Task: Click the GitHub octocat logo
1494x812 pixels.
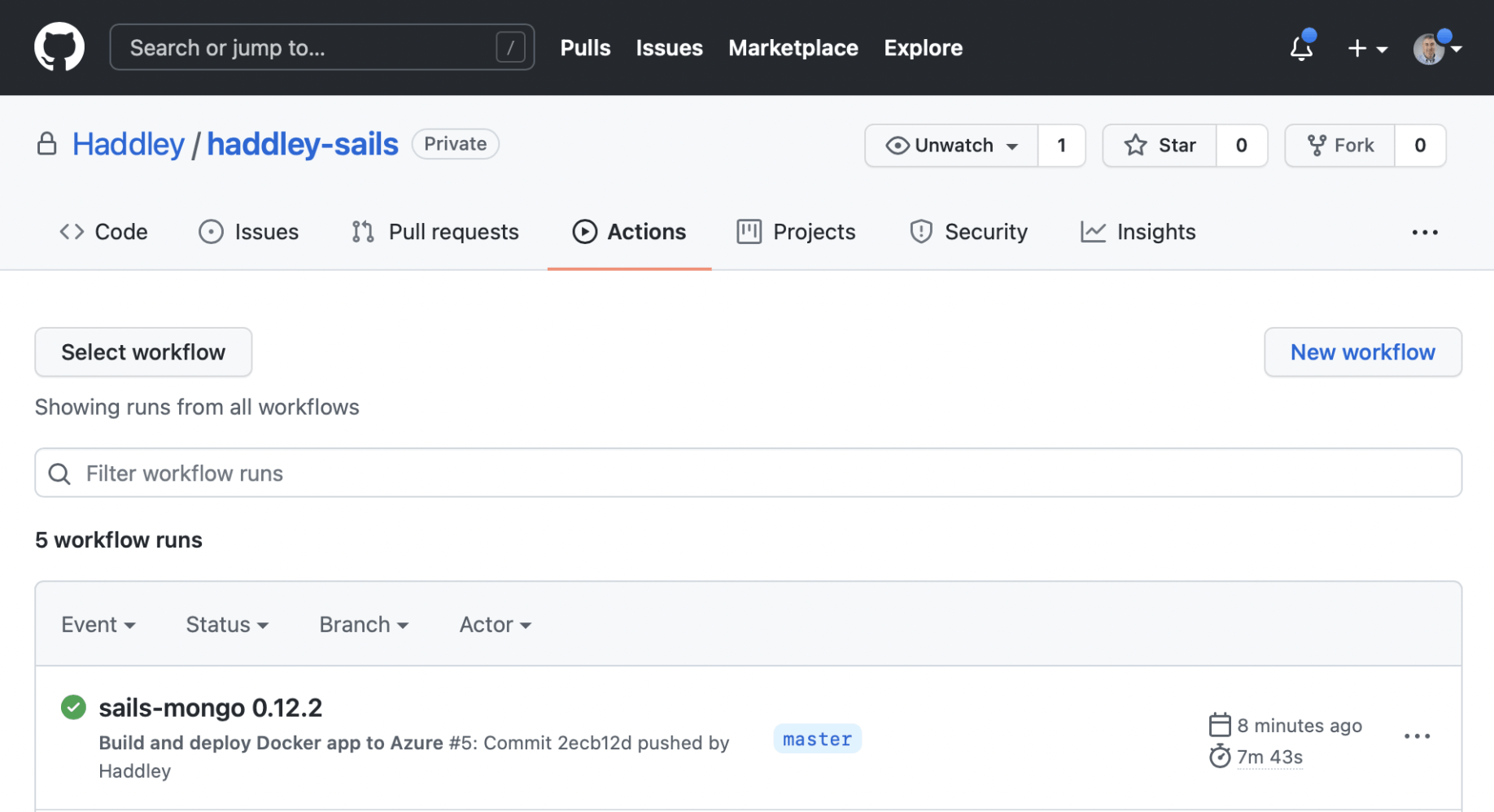Action: click(x=59, y=47)
